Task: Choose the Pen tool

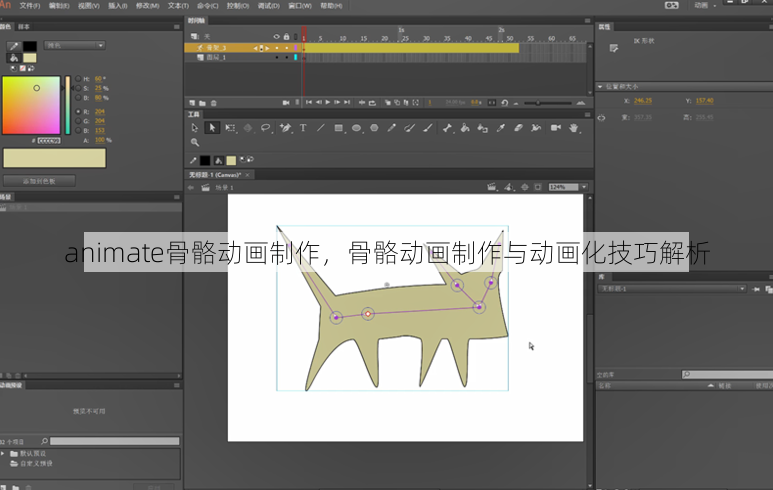Action: [285, 128]
